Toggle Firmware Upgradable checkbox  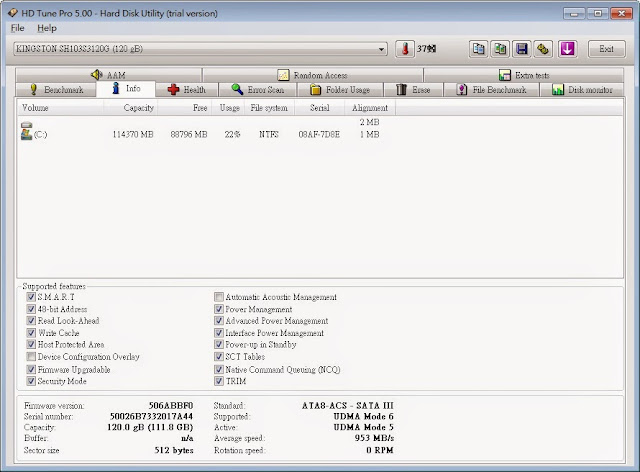(31, 370)
